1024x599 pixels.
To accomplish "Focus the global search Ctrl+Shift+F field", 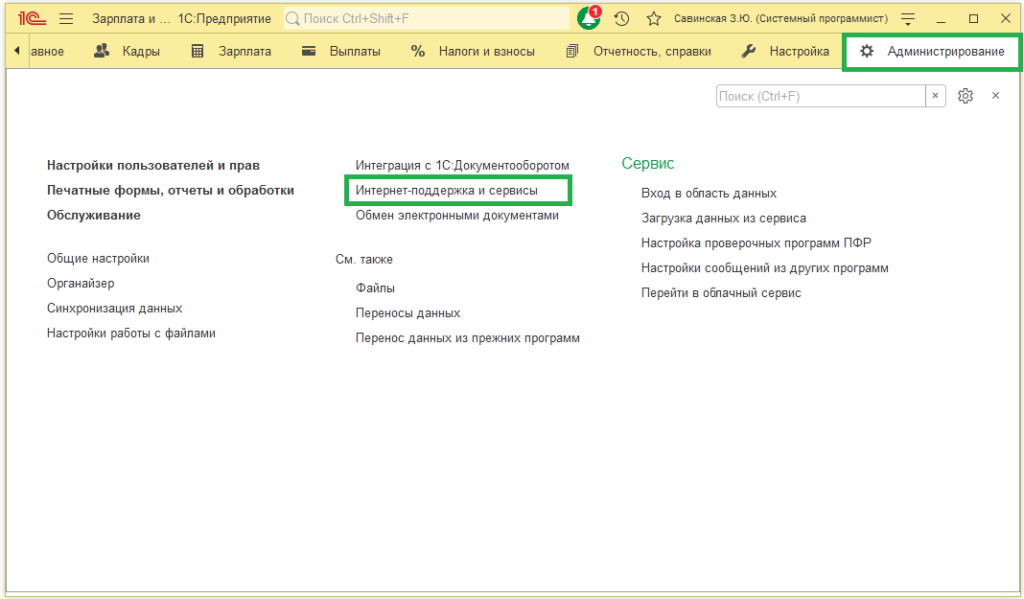I will click(427, 19).
